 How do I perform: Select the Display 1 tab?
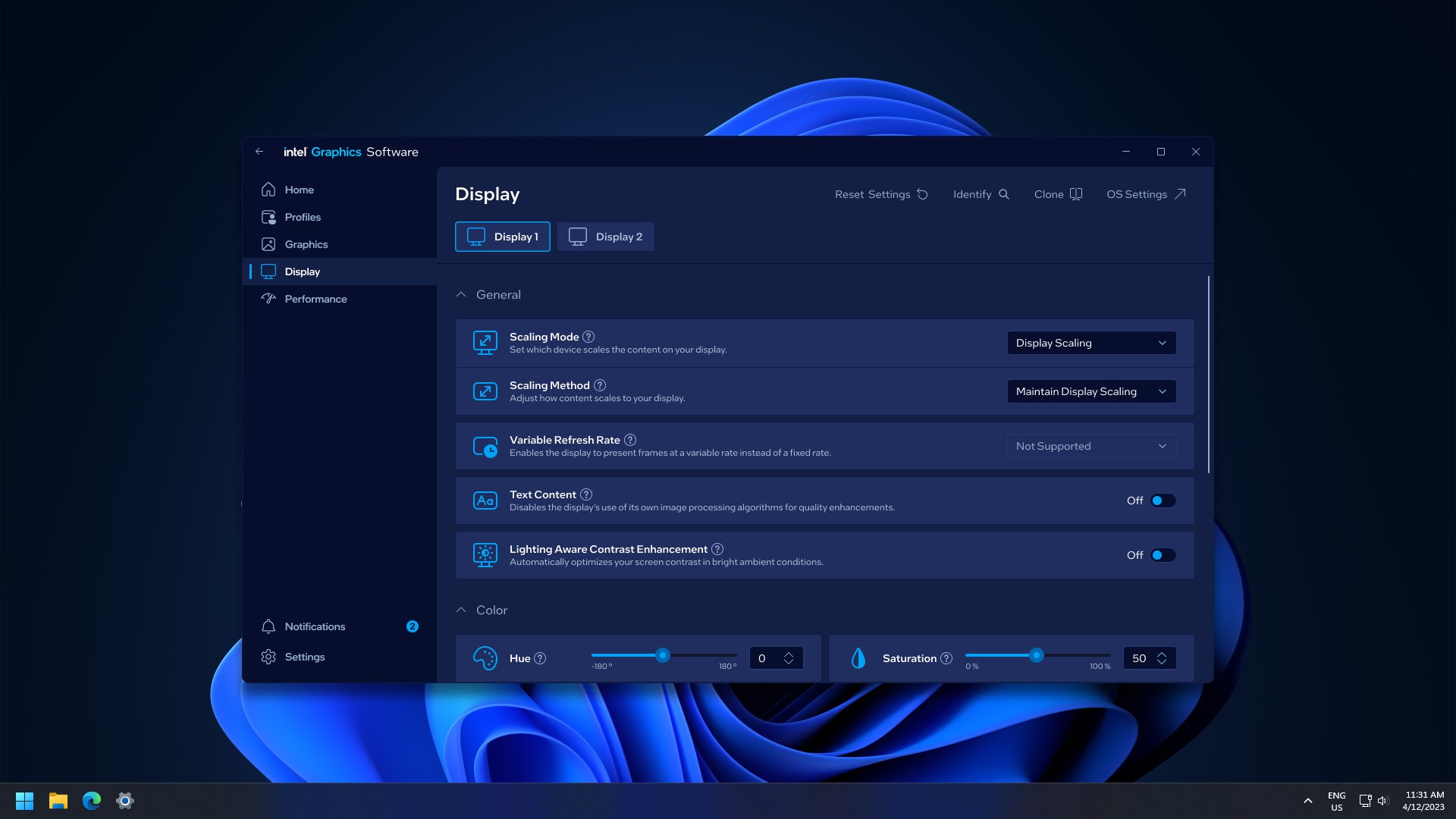[x=502, y=237]
